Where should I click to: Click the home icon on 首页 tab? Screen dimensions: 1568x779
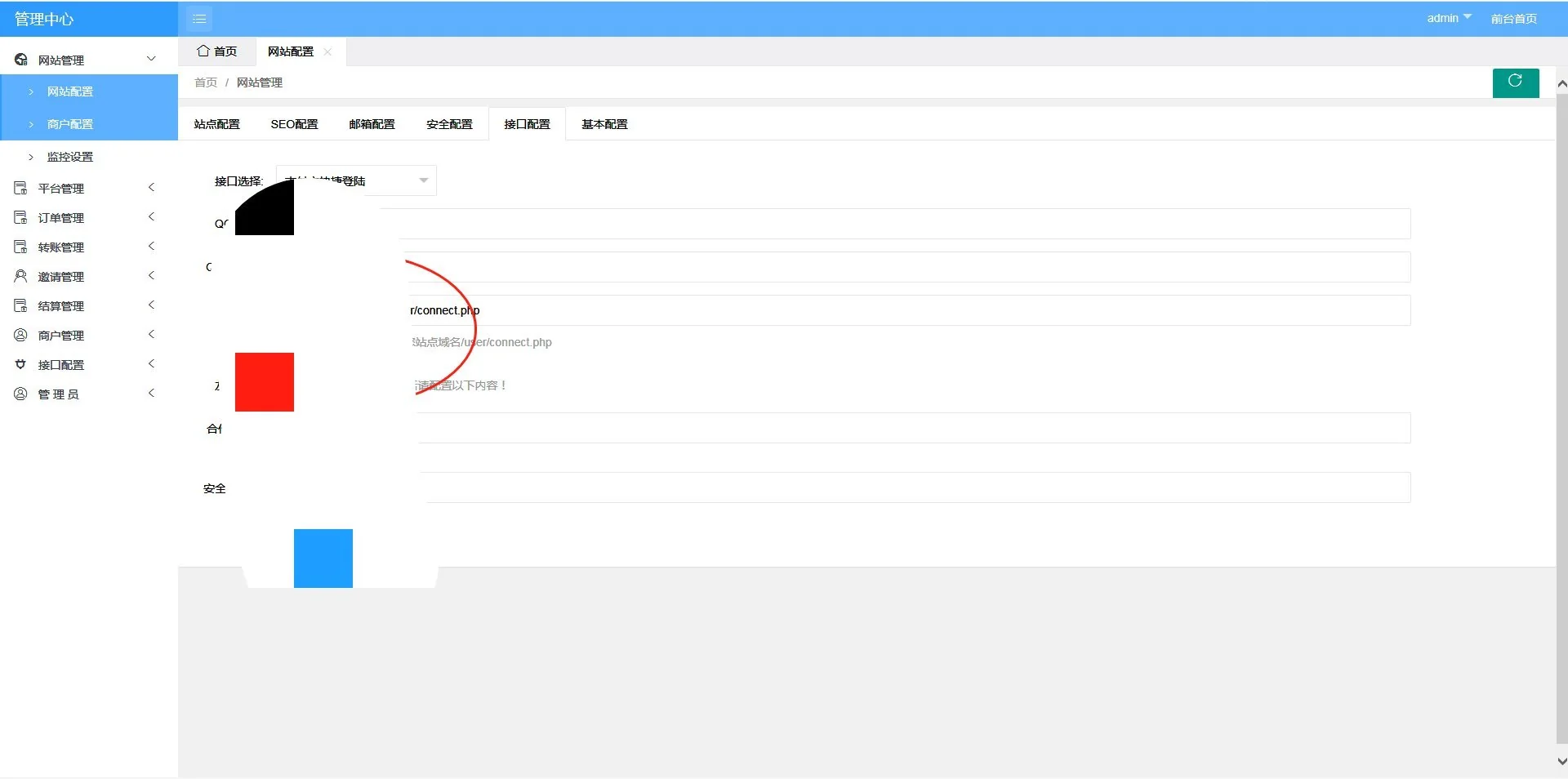[x=203, y=51]
